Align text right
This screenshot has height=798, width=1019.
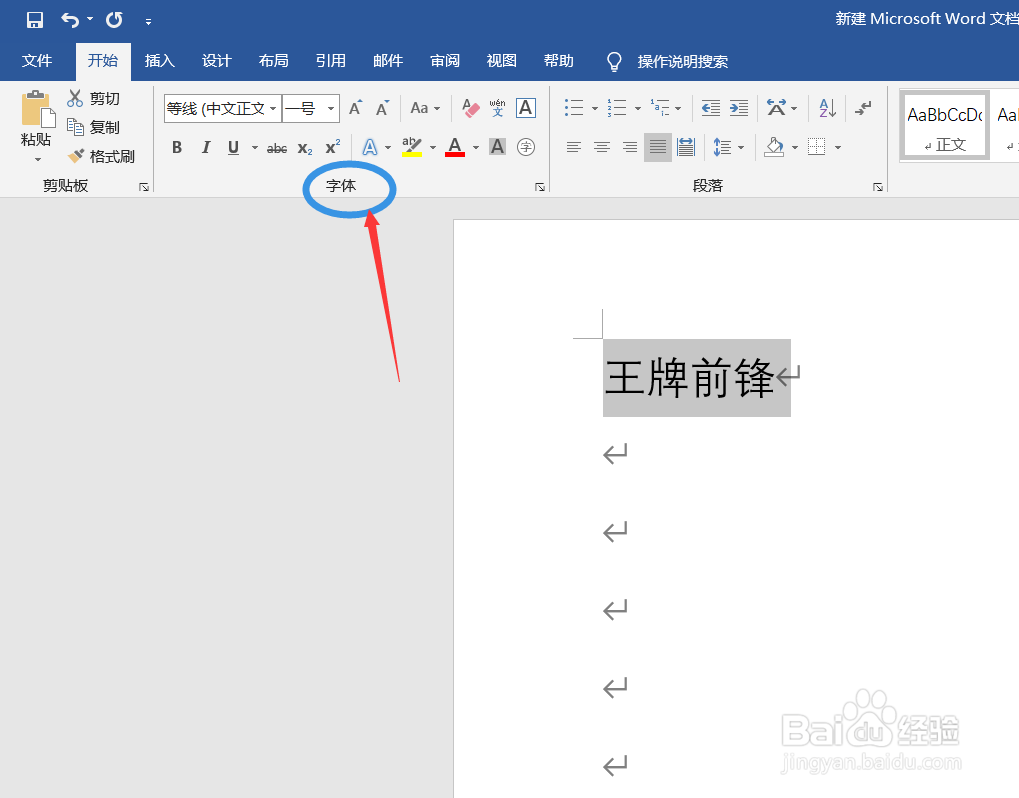pos(630,148)
